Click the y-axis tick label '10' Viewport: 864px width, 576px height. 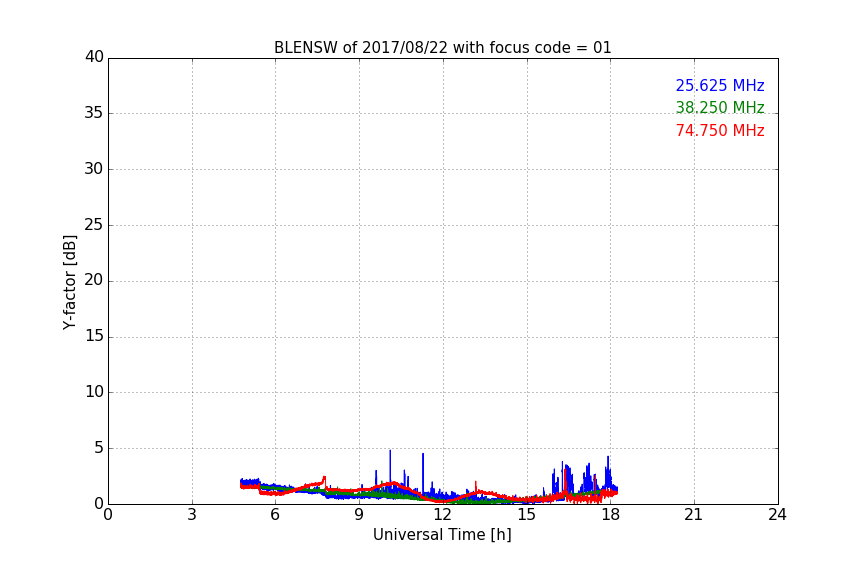point(94,392)
